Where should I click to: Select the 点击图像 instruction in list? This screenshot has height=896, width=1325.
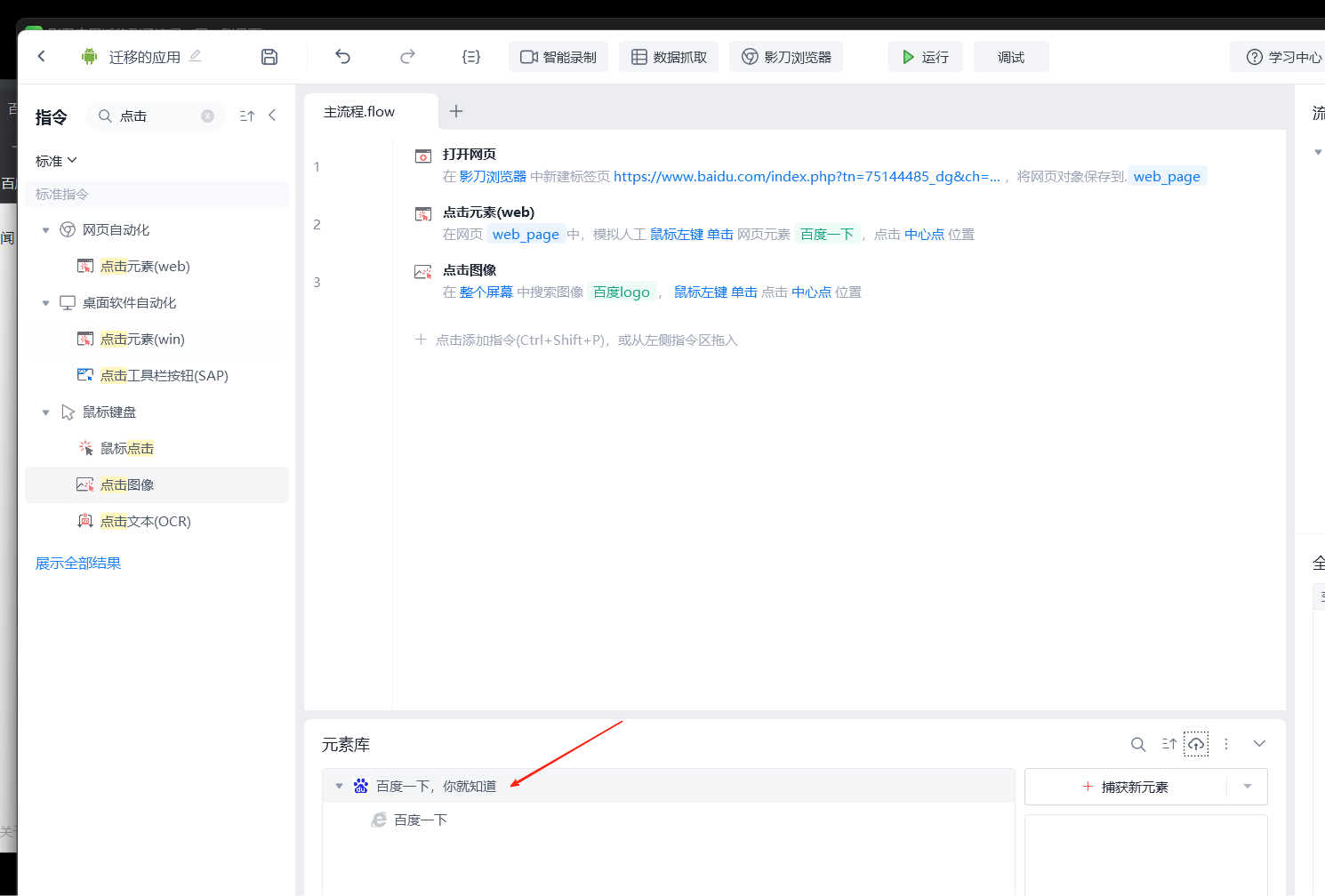127,485
